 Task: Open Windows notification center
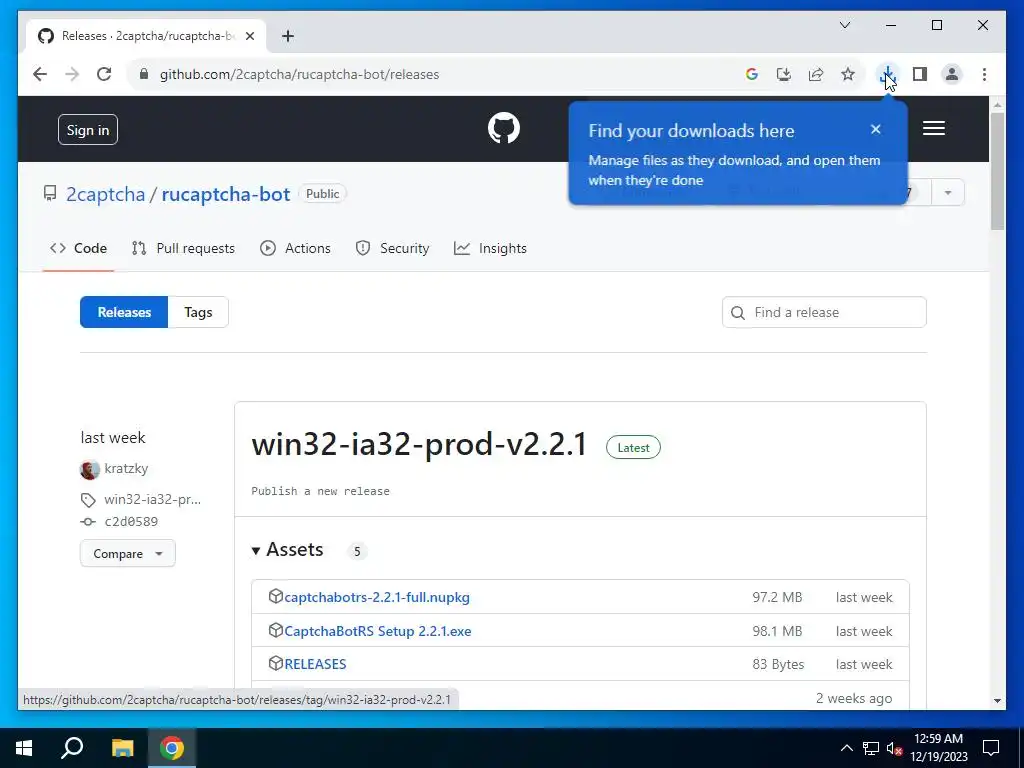pos(991,748)
